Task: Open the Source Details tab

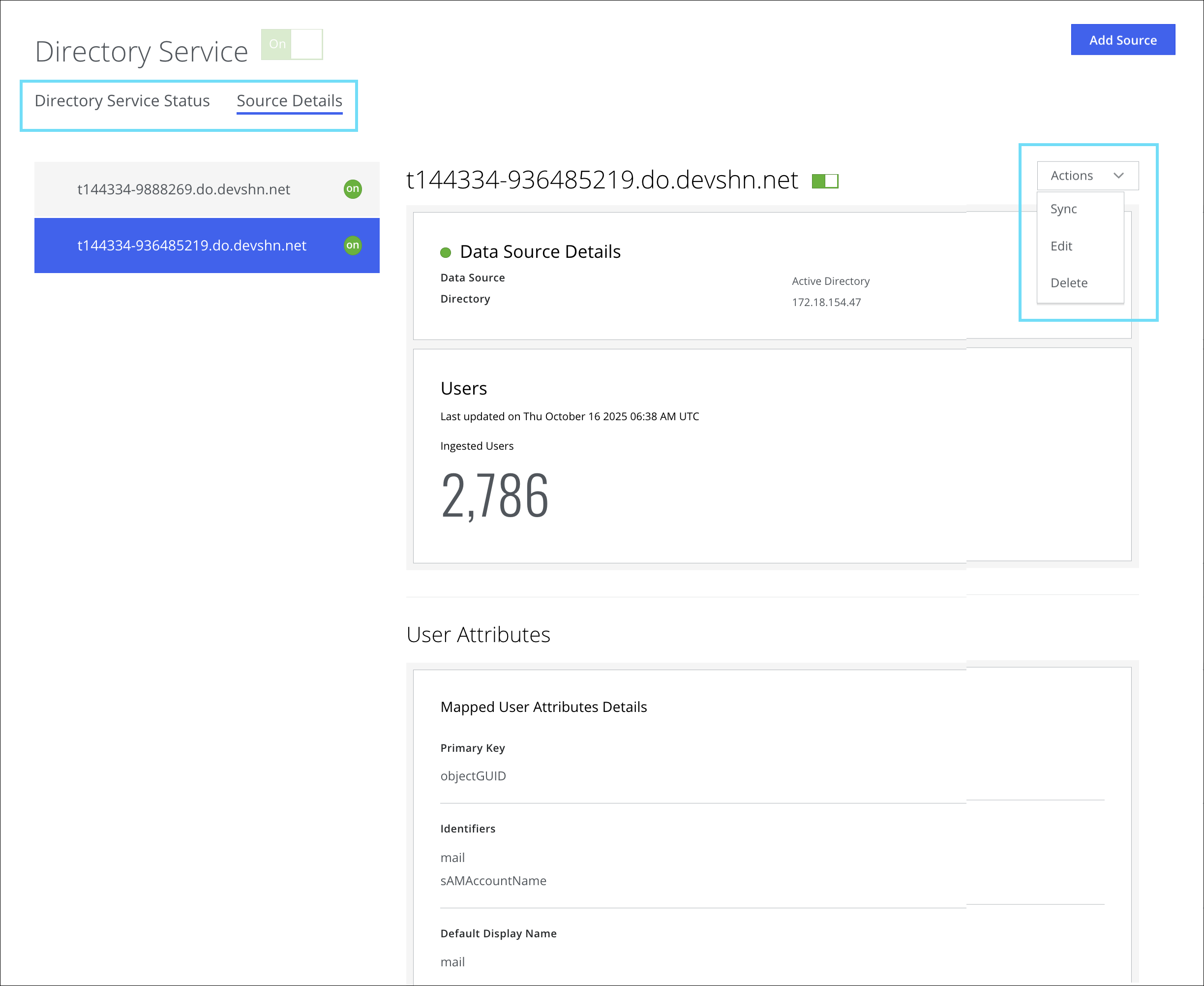Action: [x=289, y=100]
